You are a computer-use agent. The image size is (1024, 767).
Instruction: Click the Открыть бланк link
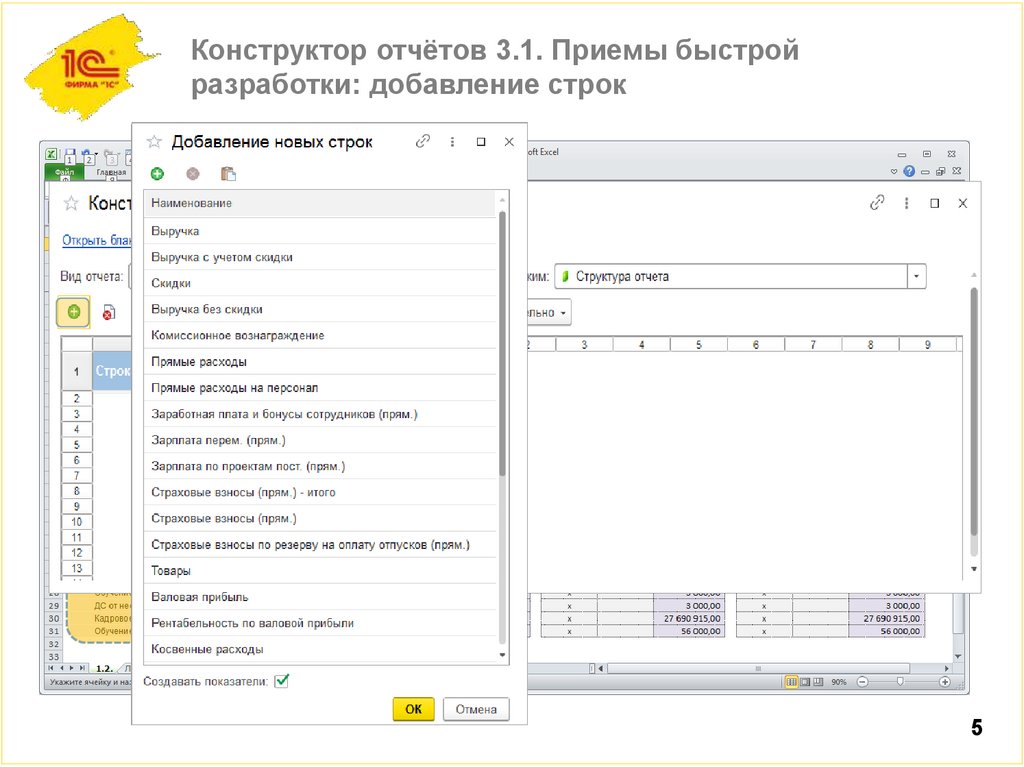95,242
